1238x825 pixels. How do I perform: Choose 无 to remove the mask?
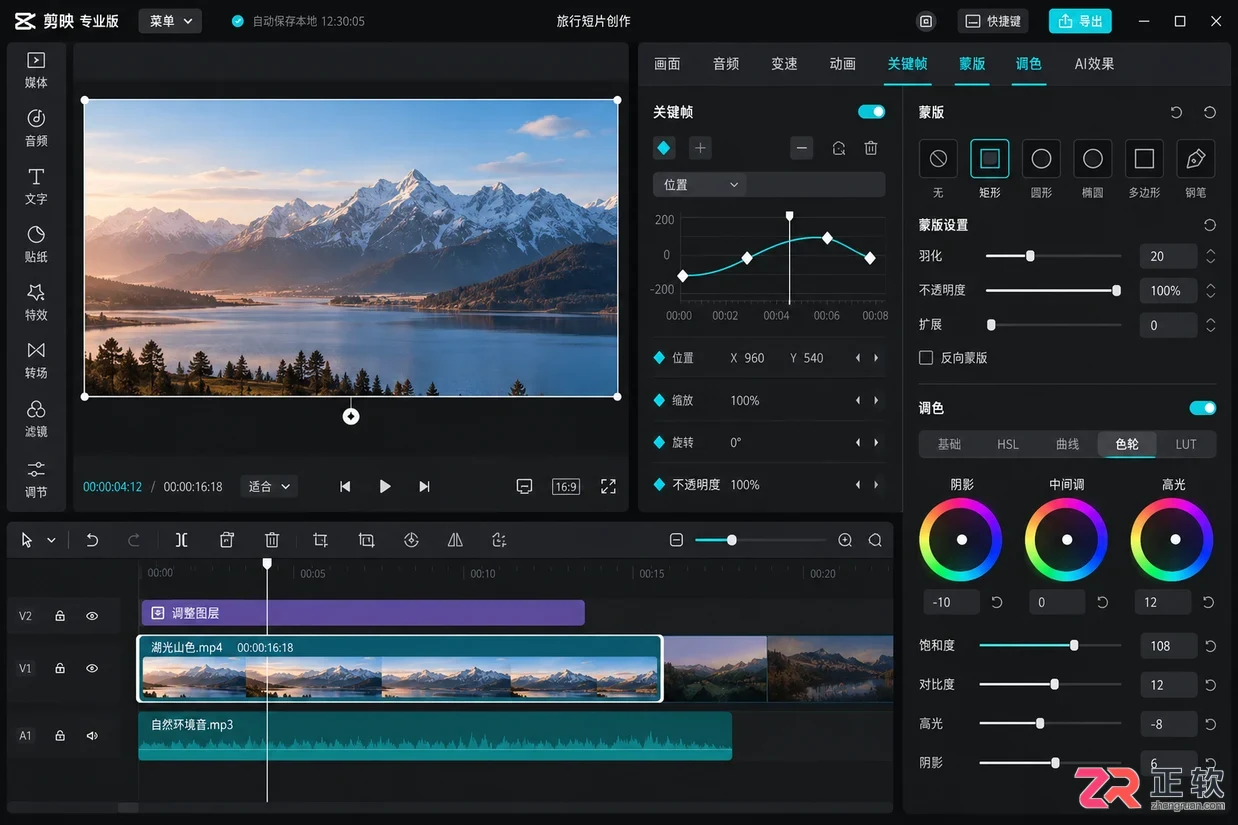pyautogui.click(x=938, y=159)
